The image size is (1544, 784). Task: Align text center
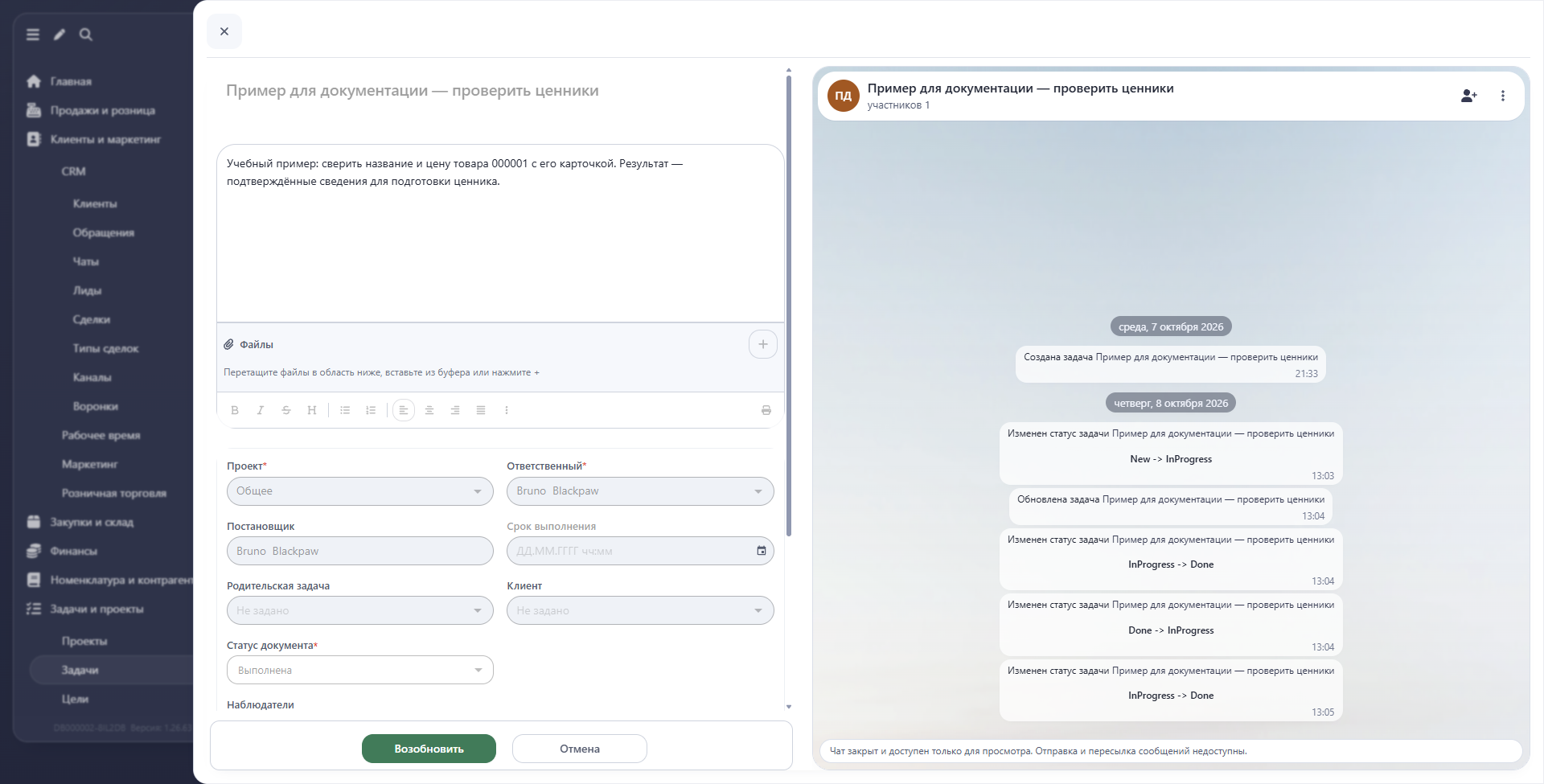click(x=429, y=410)
